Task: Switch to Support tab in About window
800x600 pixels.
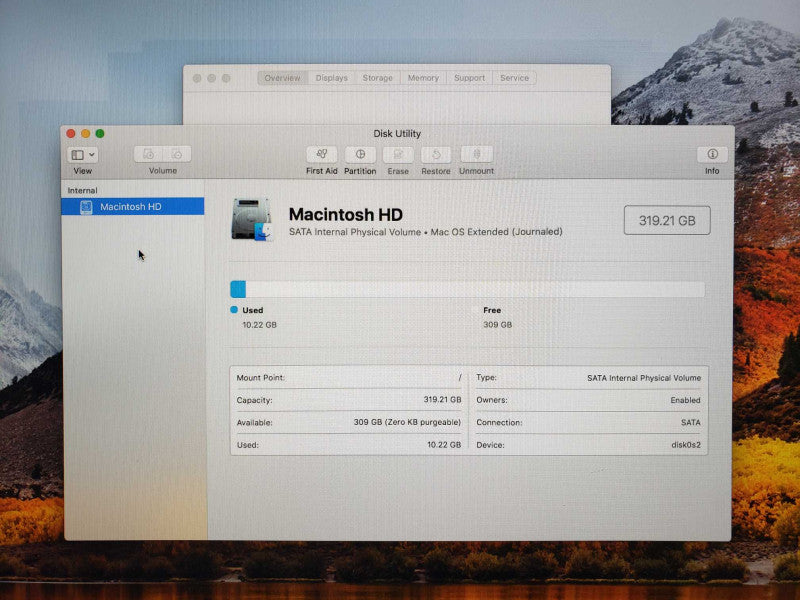Action: click(x=469, y=78)
